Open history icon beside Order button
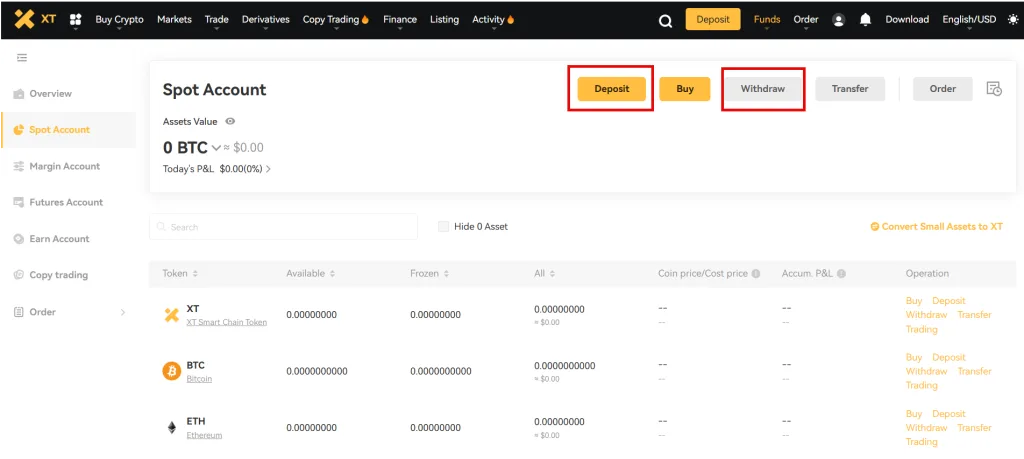This screenshot has width=1024, height=459. pyautogui.click(x=993, y=89)
